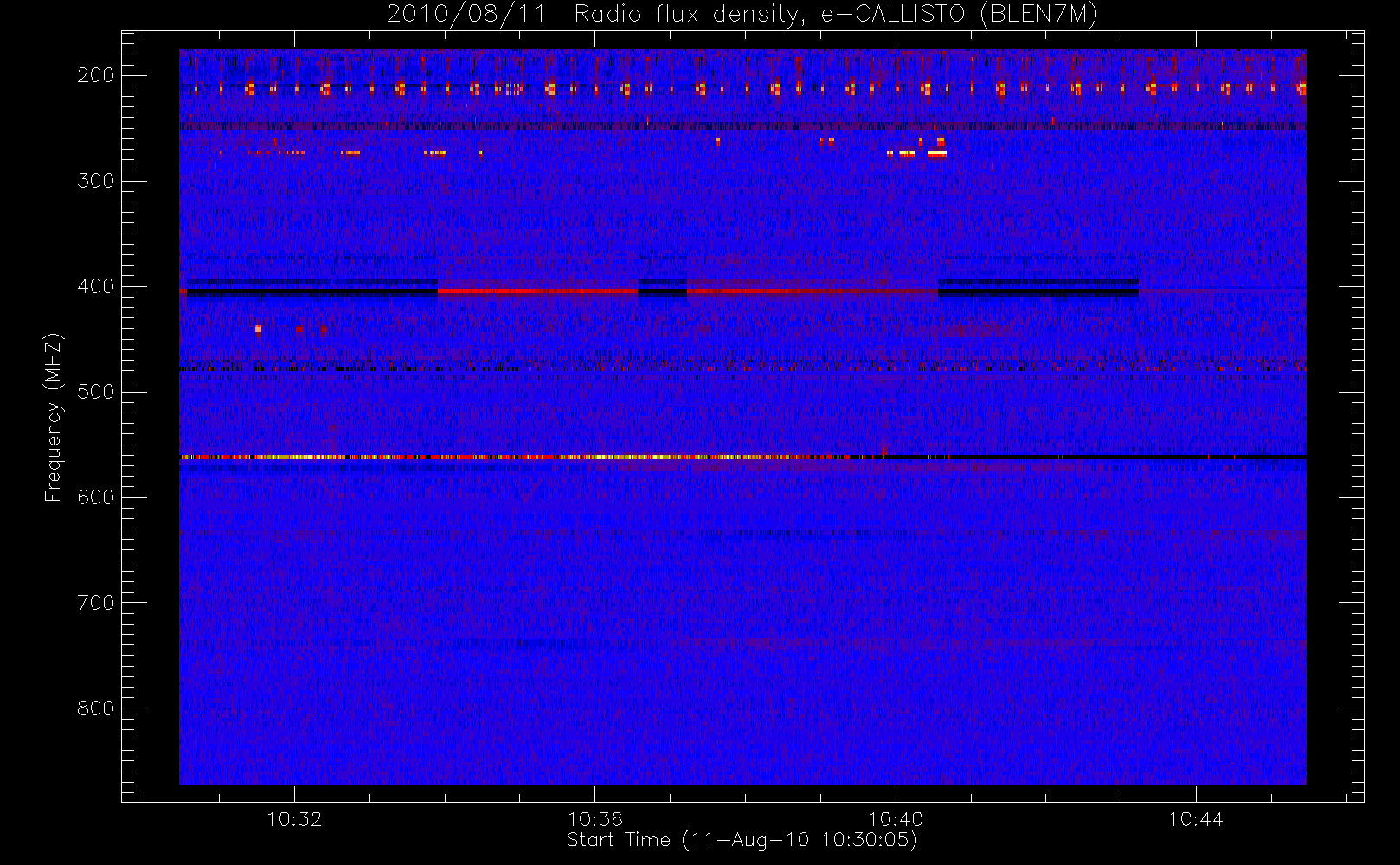Click the 500 frequency tick label

(x=95, y=392)
